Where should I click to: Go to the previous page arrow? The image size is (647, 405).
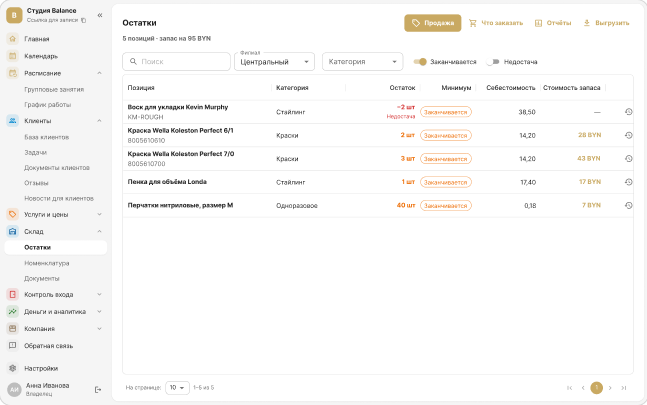pyautogui.click(x=583, y=388)
